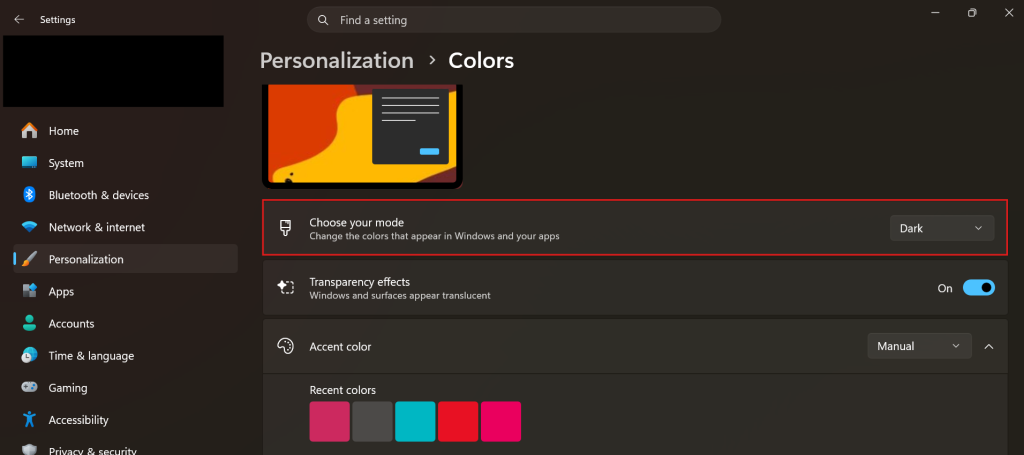The width and height of the screenshot is (1024, 455).
Task: Open Privacy & security settings
Action: click(x=125, y=449)
